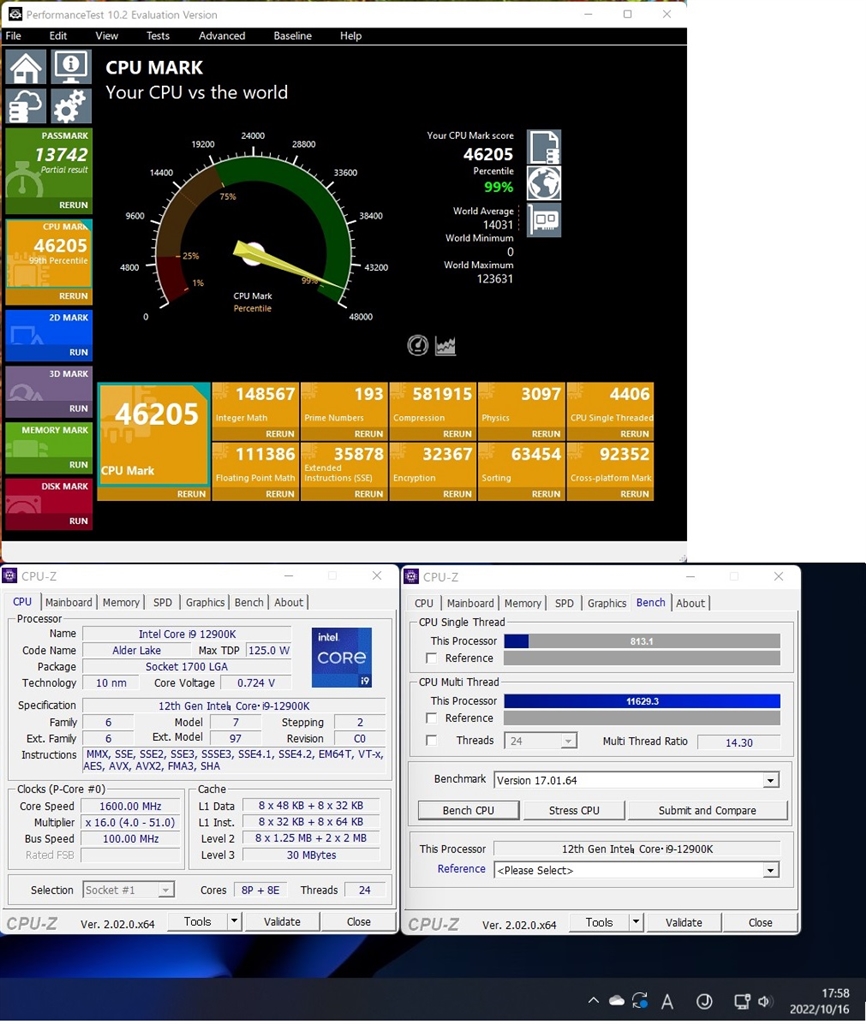Click the save results document icon
The image size is (866, 1024).
point(543,147)
